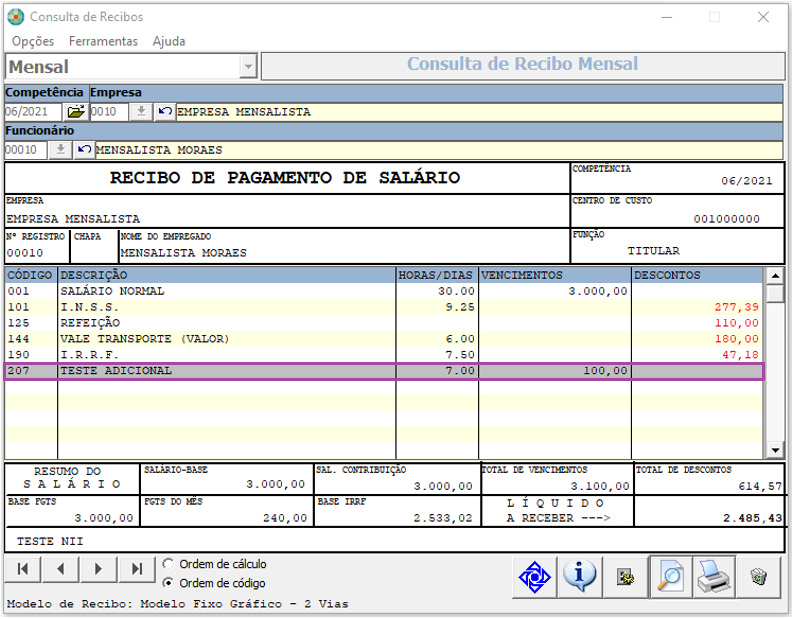Screen dimensions: 793x619
Task: Go to the previous record
Action: pos(61,569)
